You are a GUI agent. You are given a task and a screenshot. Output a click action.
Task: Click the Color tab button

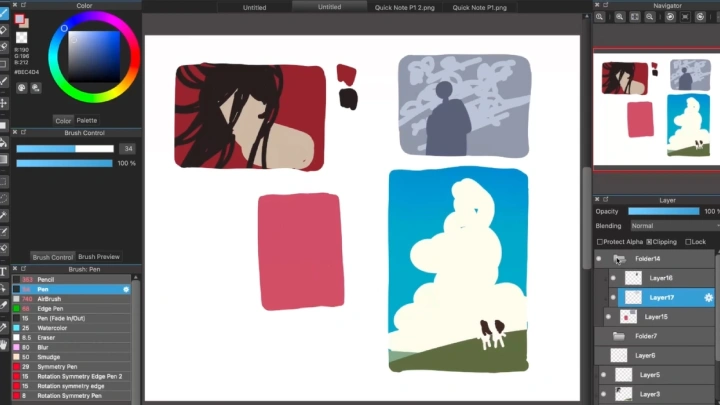pos(63,121)
